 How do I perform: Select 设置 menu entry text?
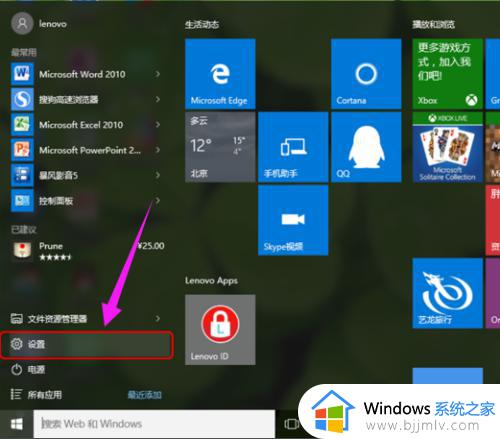[36, 344]
